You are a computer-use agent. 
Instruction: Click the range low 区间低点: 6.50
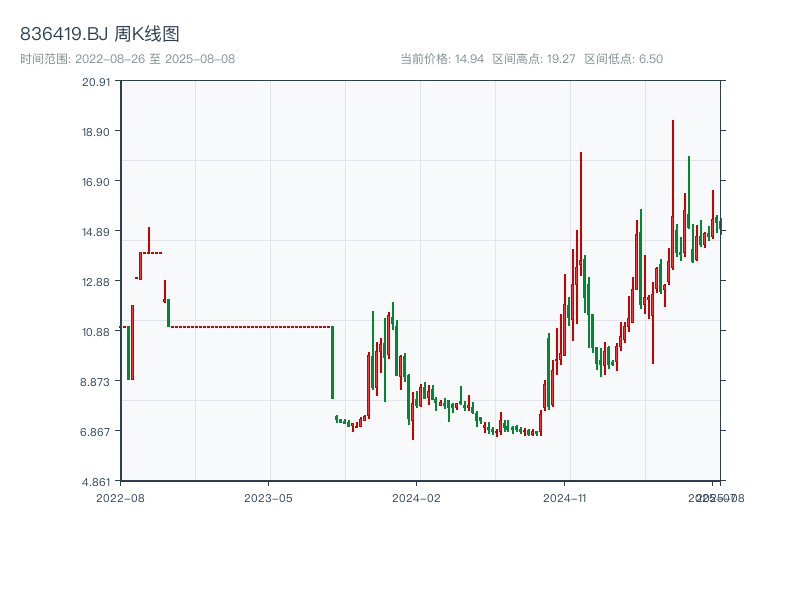pos(623,59)
